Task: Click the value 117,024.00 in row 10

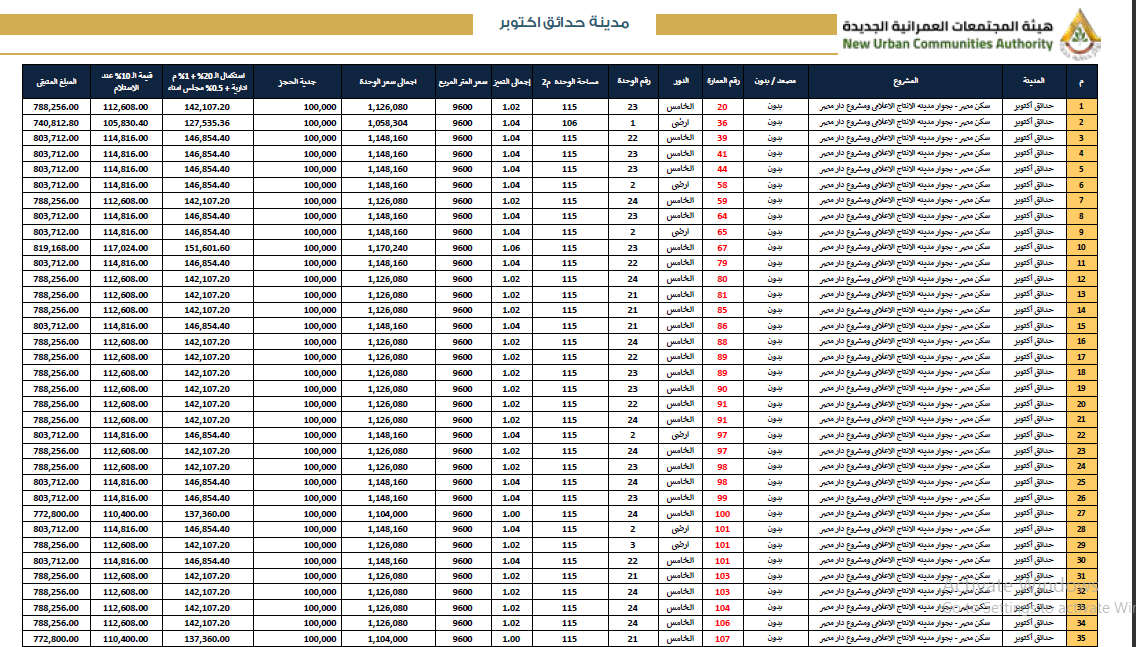Action: coord(125,248)
